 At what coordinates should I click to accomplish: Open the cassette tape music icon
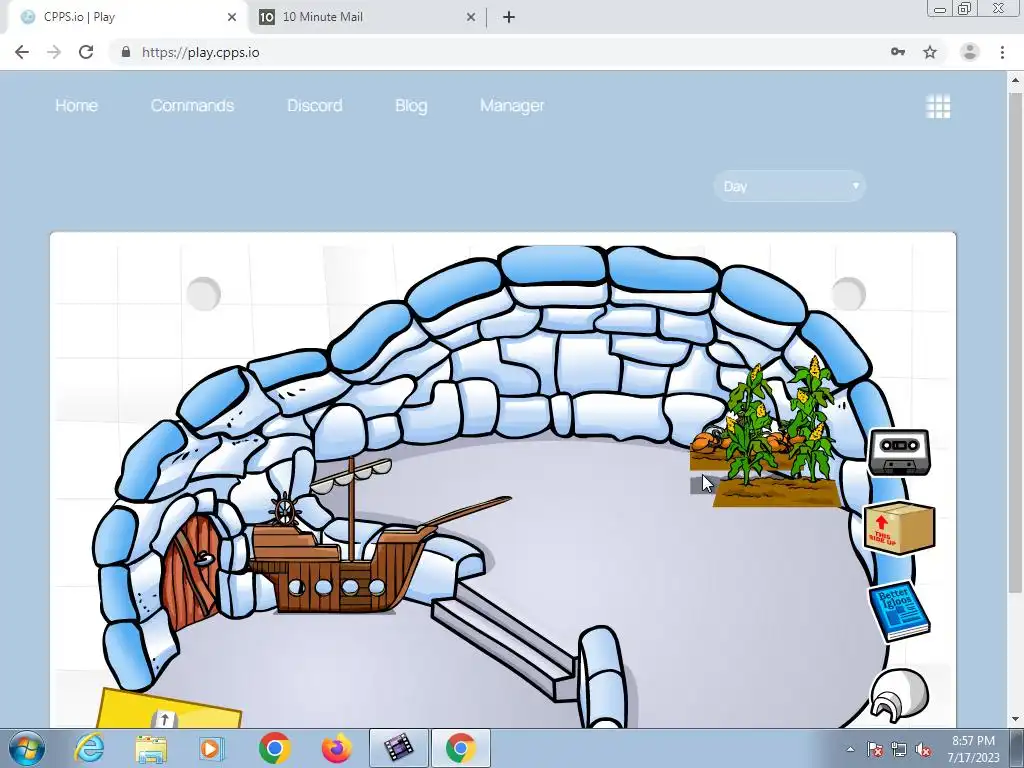[x=899, y=452]
